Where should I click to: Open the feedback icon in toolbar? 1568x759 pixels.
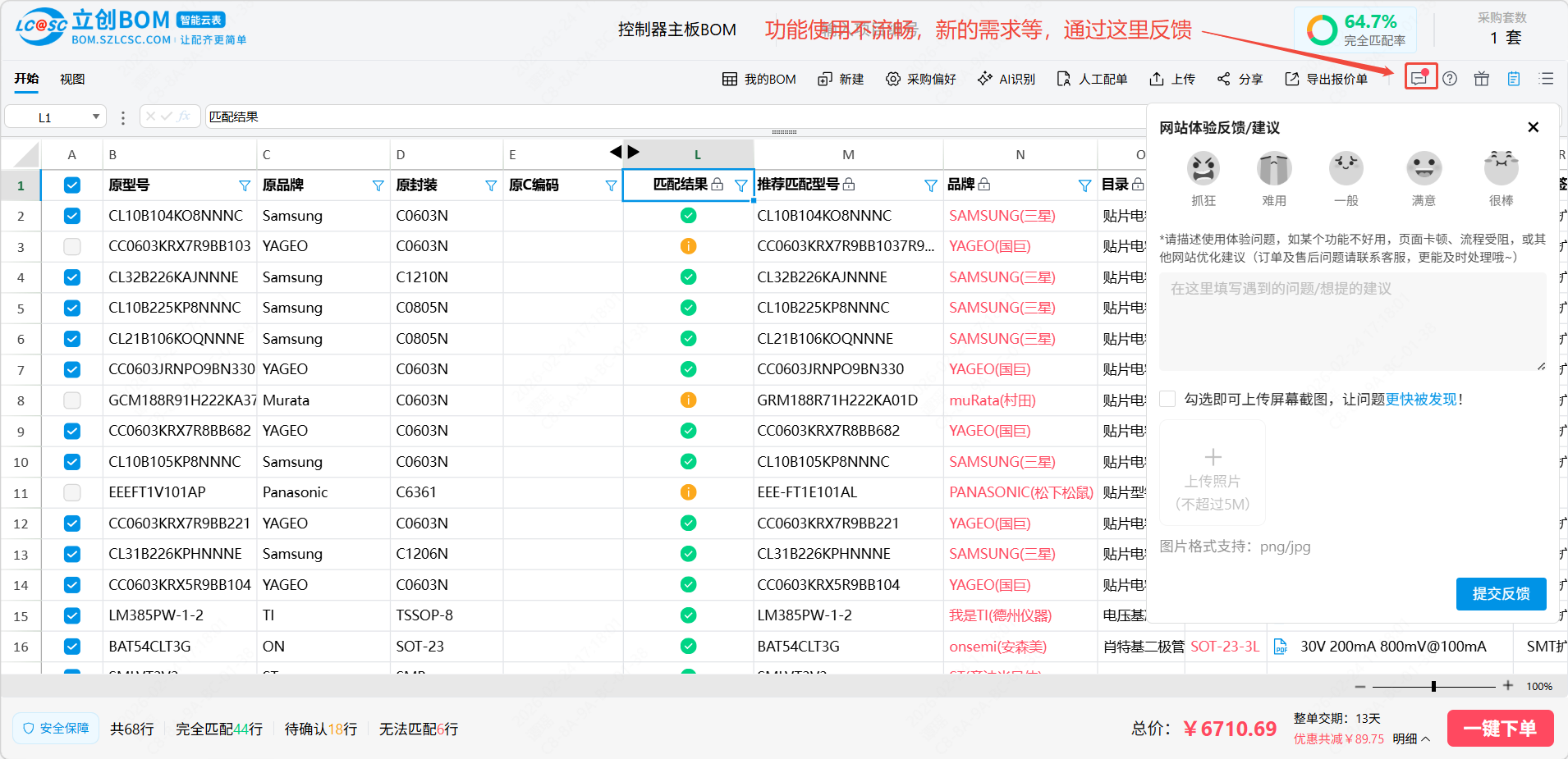(1419, 79)
